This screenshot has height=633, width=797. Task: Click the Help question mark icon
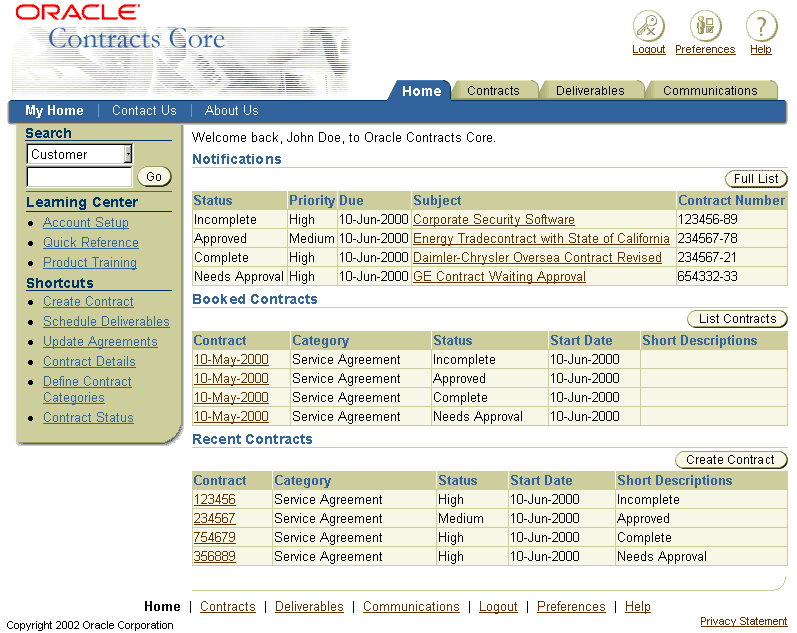[761, 26]
